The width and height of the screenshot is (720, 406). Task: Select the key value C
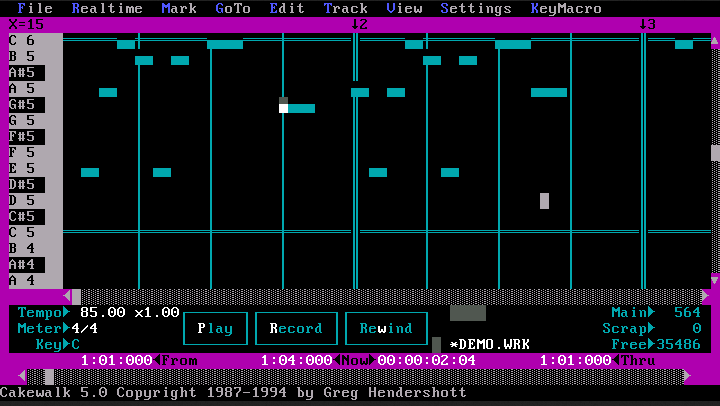click(76, 344)
